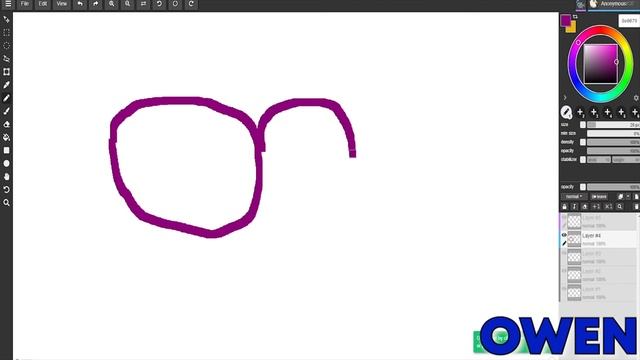Screen dimensions: 640x360
Task: Add brush preset in slot 4
Action: (x=608, y=112)
